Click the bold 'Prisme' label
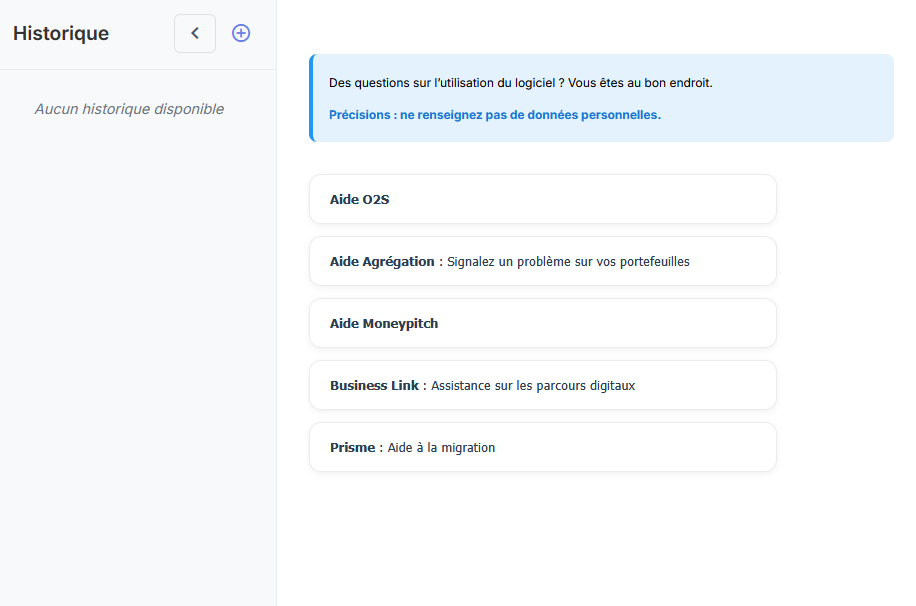Screen dimensions: 916x606 click(x=352, y=448)
